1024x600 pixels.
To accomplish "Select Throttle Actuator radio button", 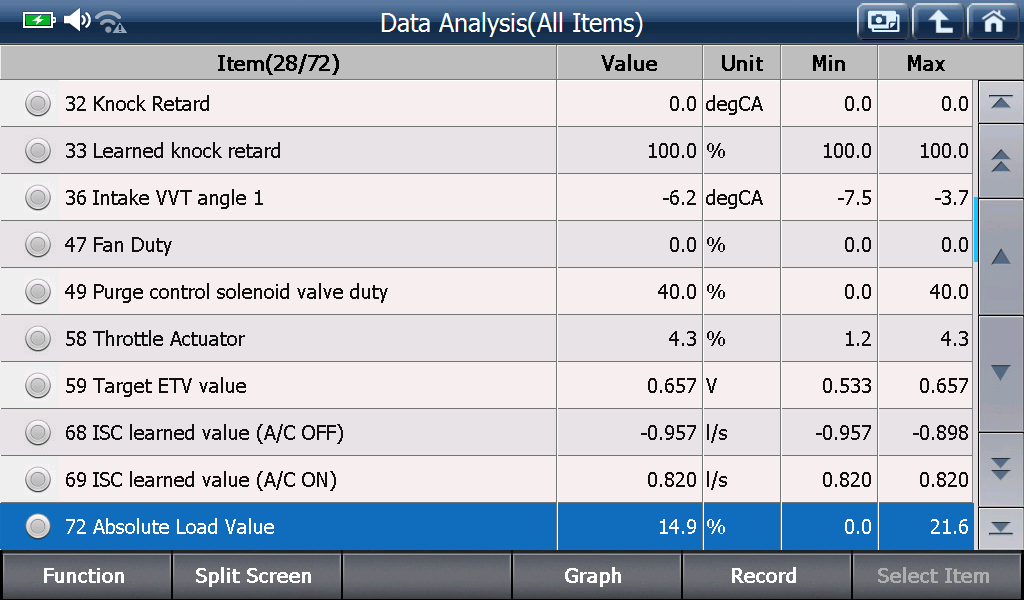I will pyautogui.click(x=38, y=339).
